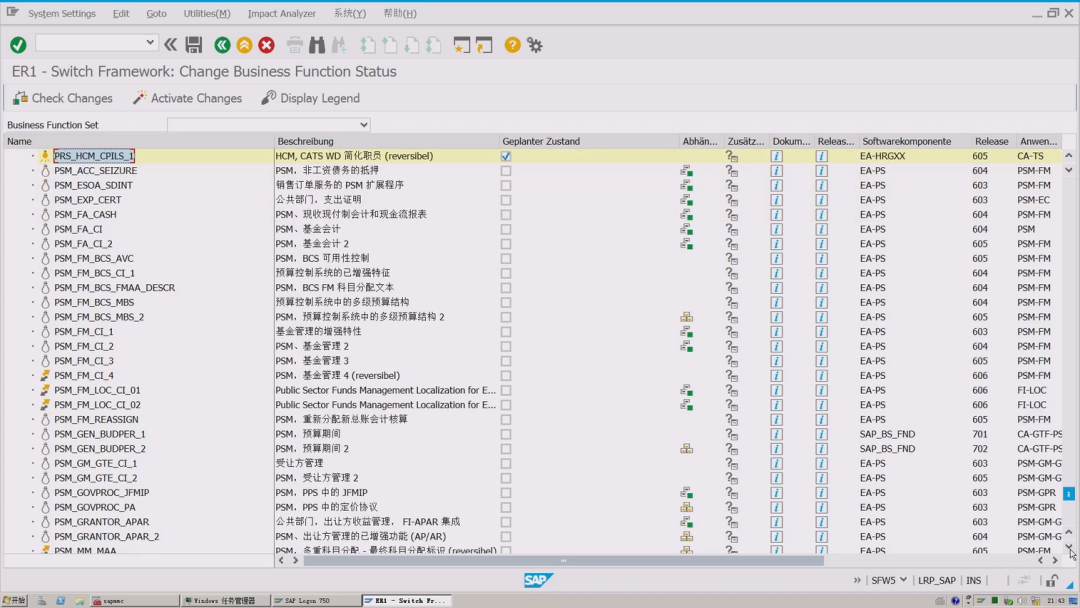Click the Generate Shortcut icon
The width and height of the screenshot is (1080, 608).
[484, 45]
